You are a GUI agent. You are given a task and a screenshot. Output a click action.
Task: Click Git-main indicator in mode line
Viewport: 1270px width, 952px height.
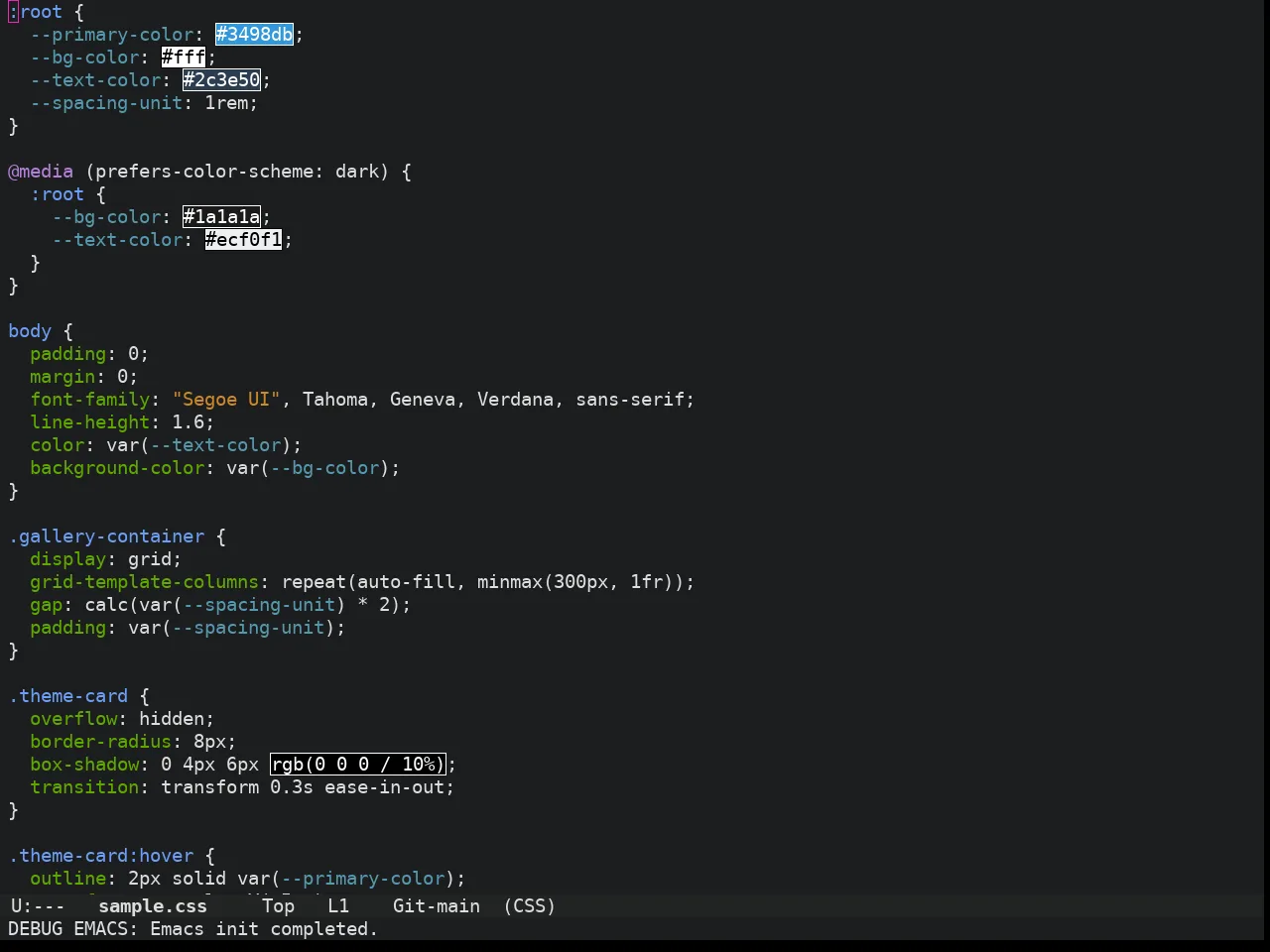tap(437, 906)
